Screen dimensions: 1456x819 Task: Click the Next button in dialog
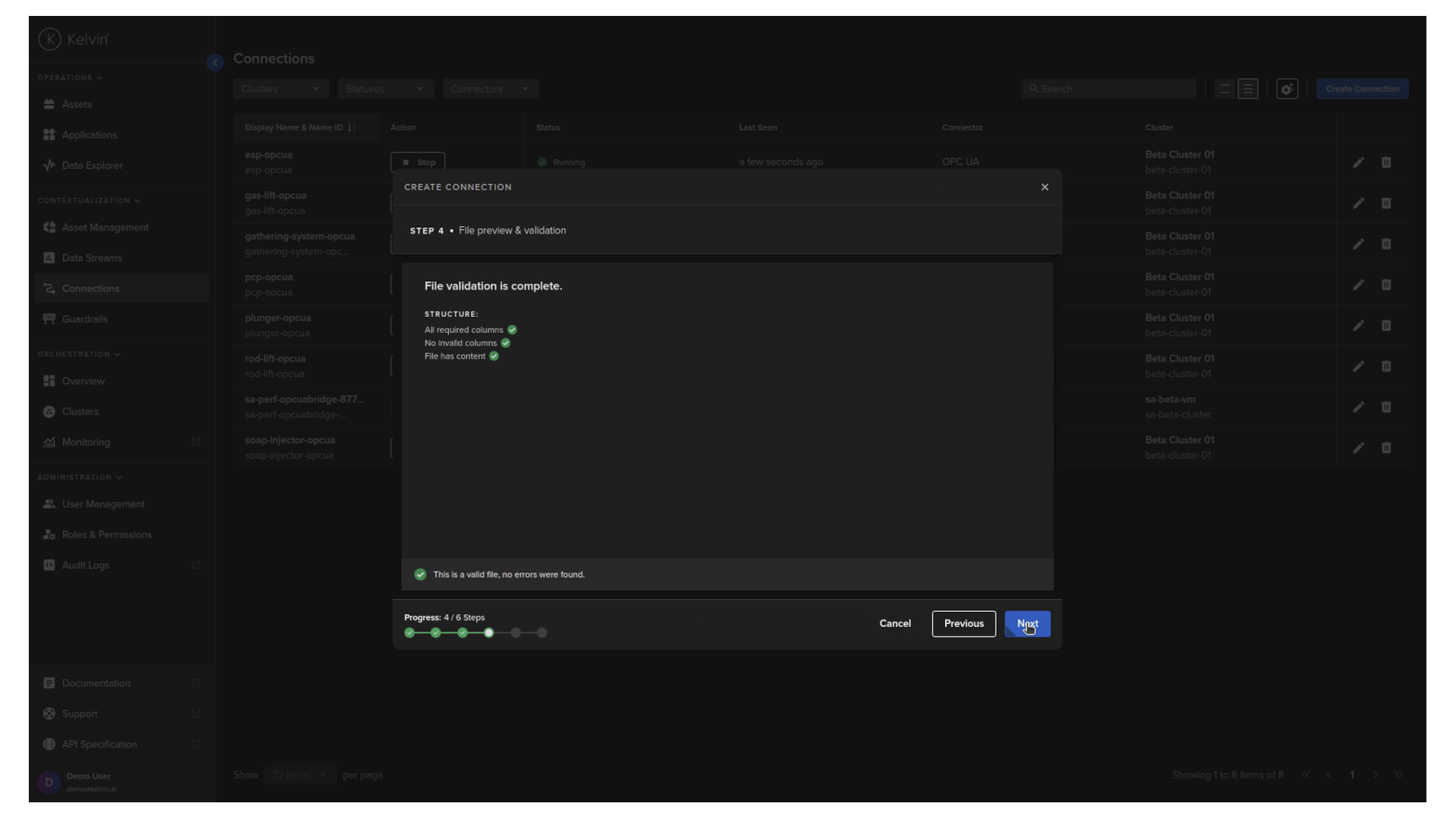point(1027,623)
